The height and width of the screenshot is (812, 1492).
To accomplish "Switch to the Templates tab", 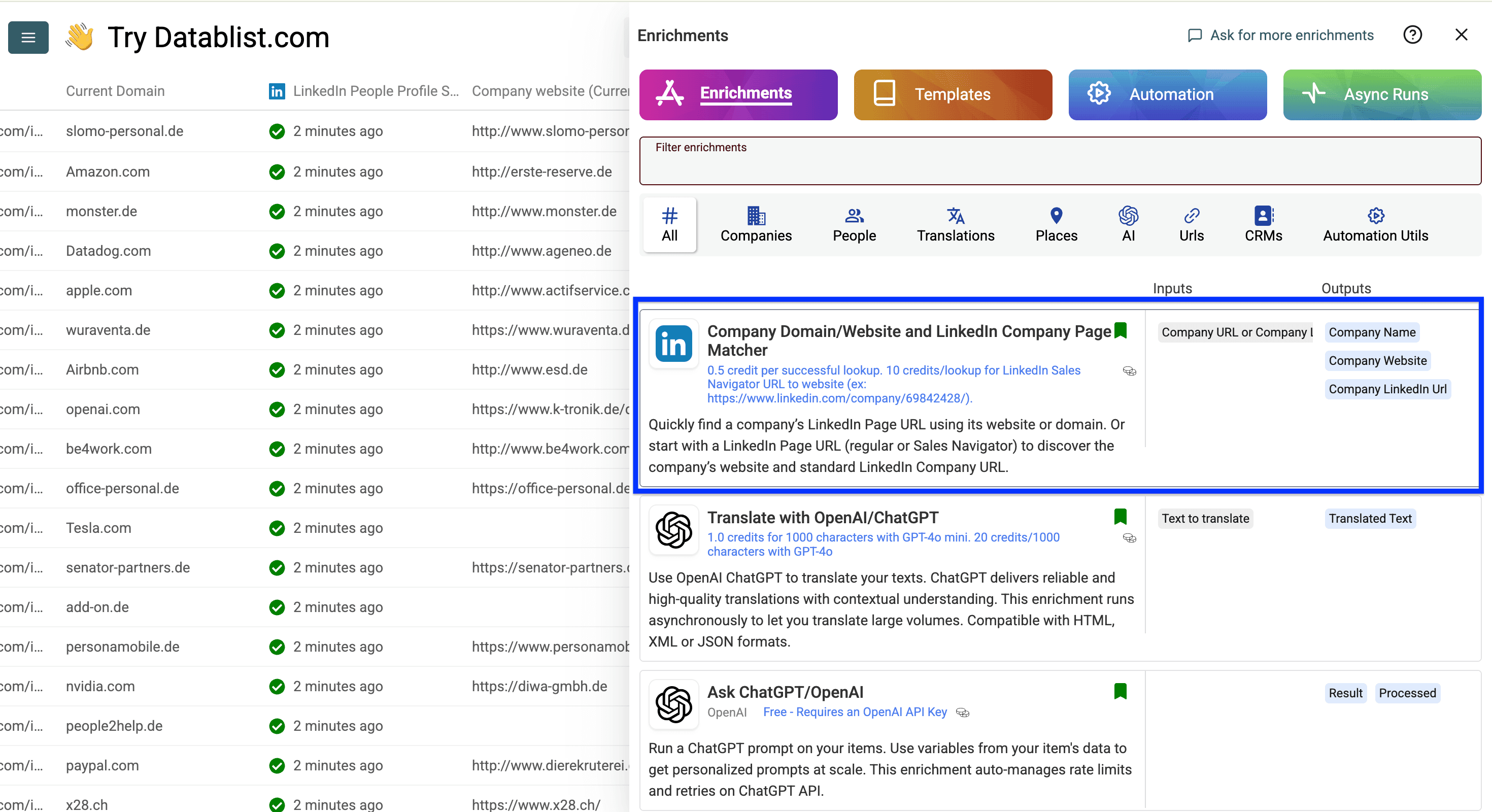I will [x=952, y=94].
